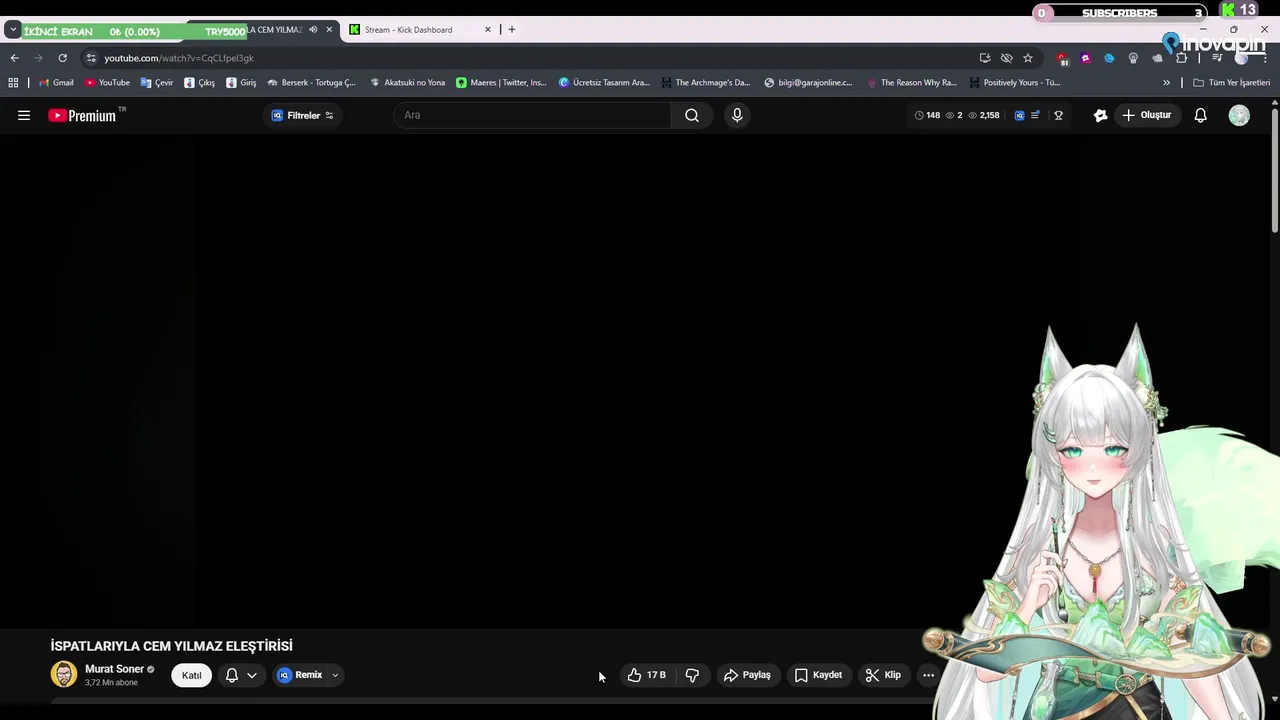Image resolution: width=1280 pixels, height=720 pixels.
Task: Open a new browser tab
Action: 512,30
